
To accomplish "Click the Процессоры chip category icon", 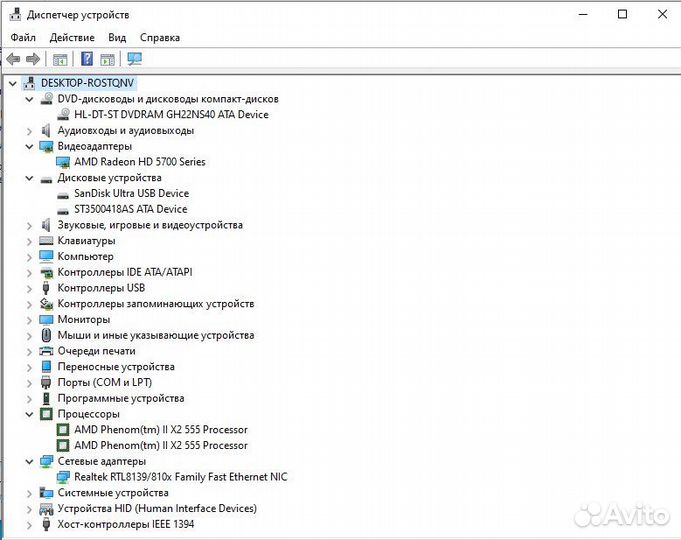I will 46,414.
